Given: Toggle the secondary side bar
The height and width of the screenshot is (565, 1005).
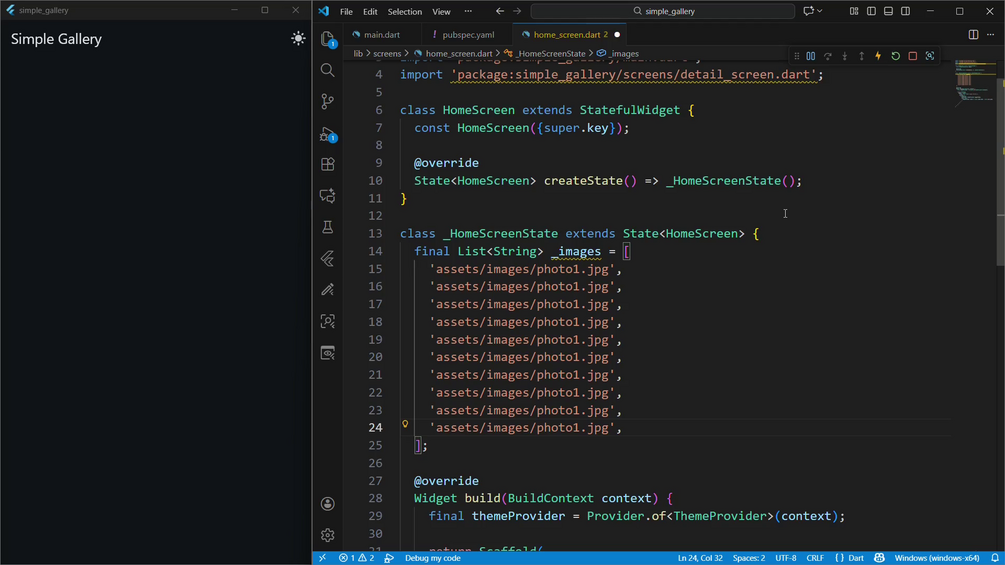Looking at the screenshot, I should [906, 11].
